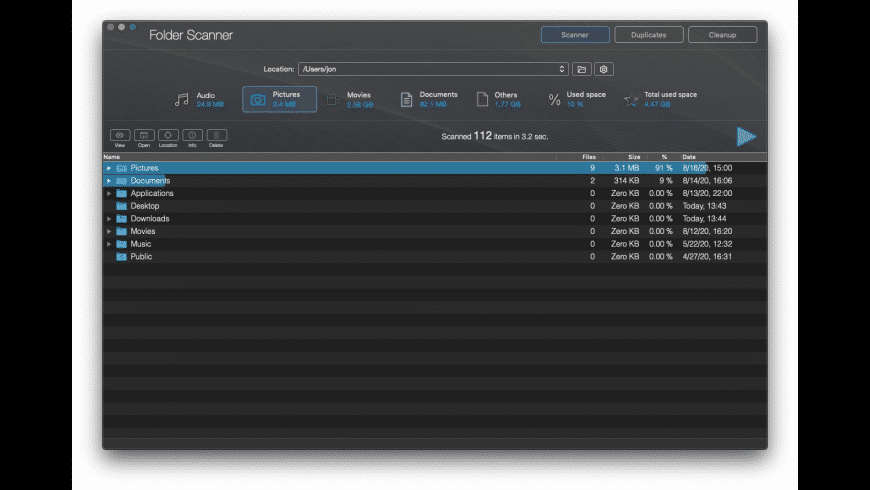
Task: Click the View eye icon in toolbar
Action: coord(120,135)
